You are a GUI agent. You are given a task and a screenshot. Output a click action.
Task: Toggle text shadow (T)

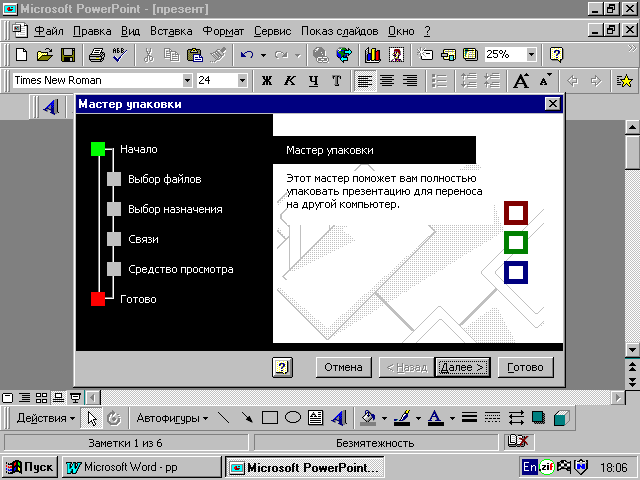[x=336, y=80]
